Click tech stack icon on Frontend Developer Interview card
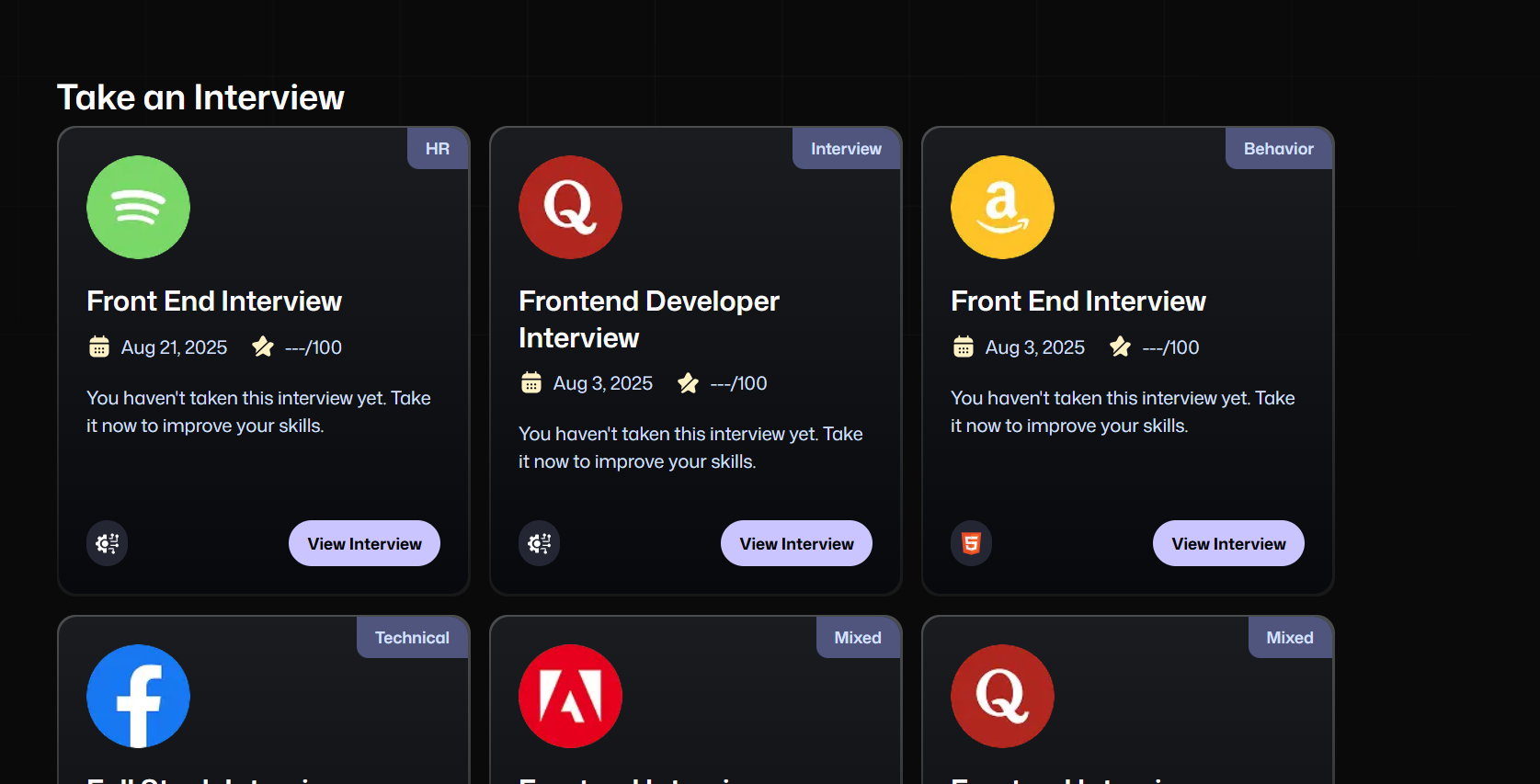Screen dimensions: 1540x784 pos(540,543)
